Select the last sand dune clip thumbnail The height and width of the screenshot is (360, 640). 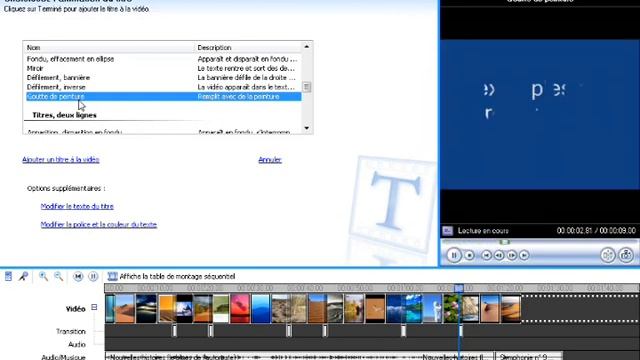[511, 309]
